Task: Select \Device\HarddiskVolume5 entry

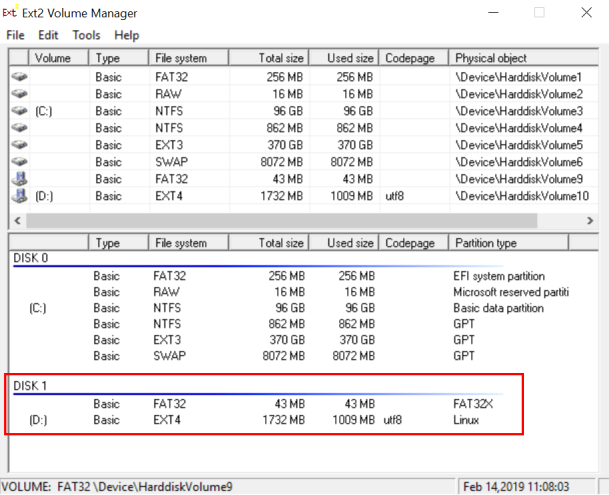Action: click(519, 145)
